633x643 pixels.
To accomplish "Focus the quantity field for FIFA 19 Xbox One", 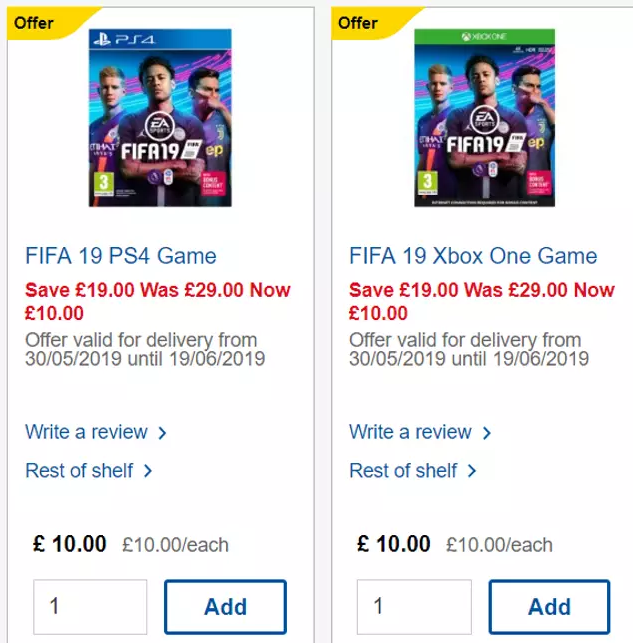I will click(x=414, y=606).
